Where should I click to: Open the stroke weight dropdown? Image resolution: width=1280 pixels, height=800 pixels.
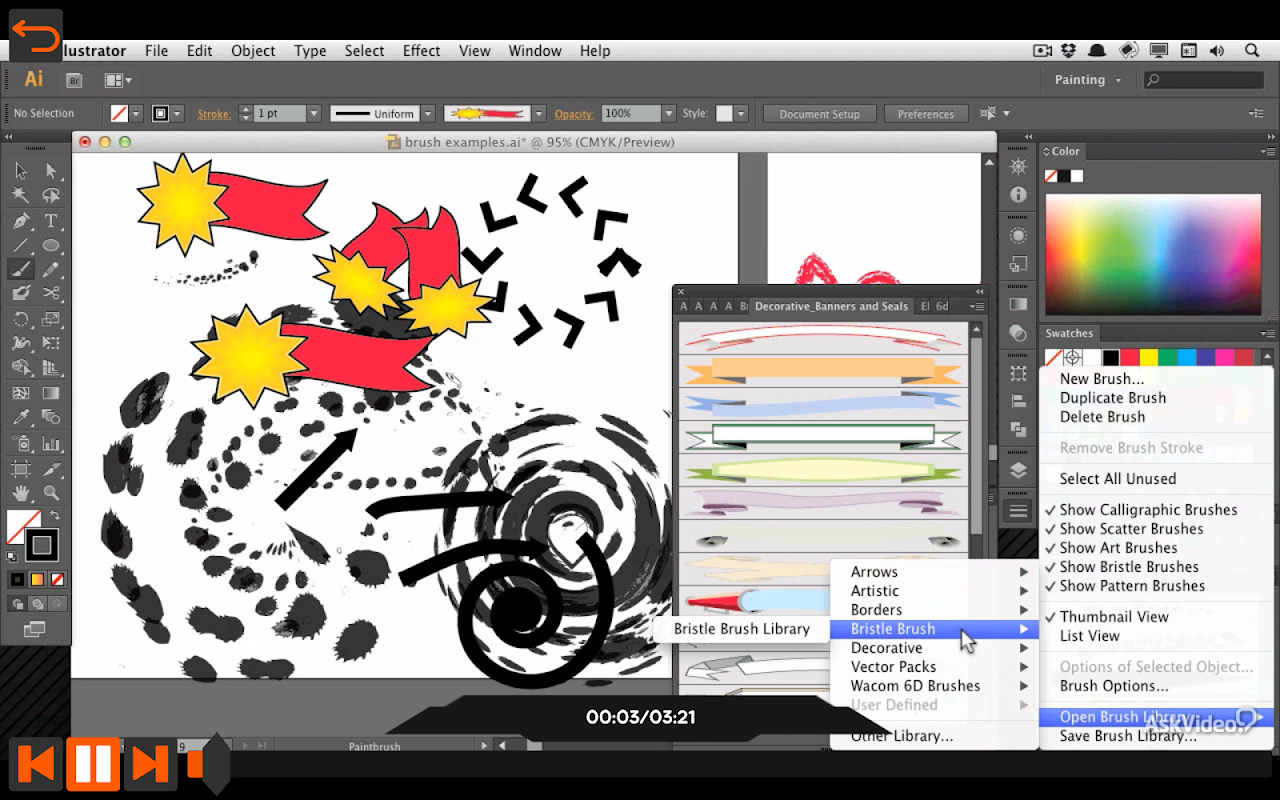(x=313, y=114)
